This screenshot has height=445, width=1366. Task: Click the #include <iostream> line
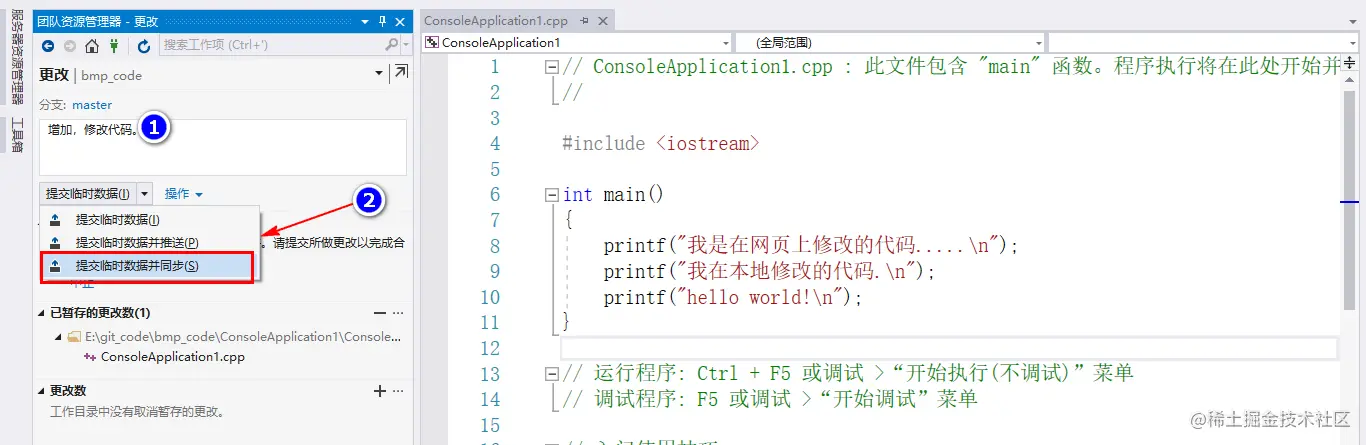click(x=661, y=144)
